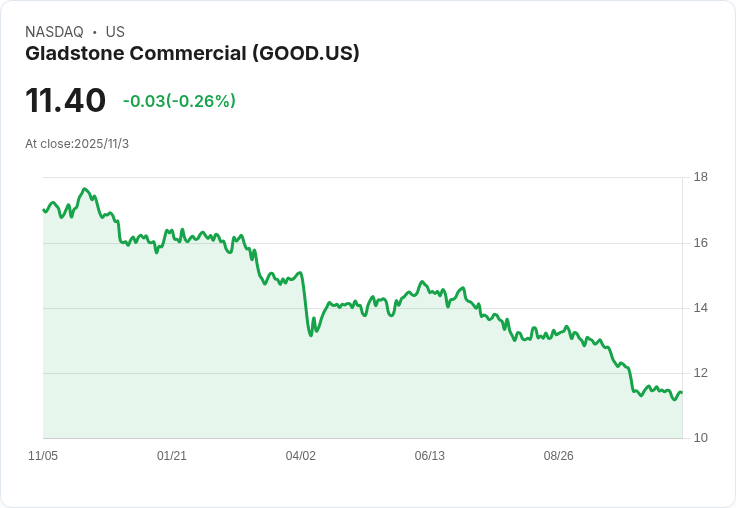Click the 11.40 current price
The height and width of the screenshot is (508, 736).
(65, 101)
